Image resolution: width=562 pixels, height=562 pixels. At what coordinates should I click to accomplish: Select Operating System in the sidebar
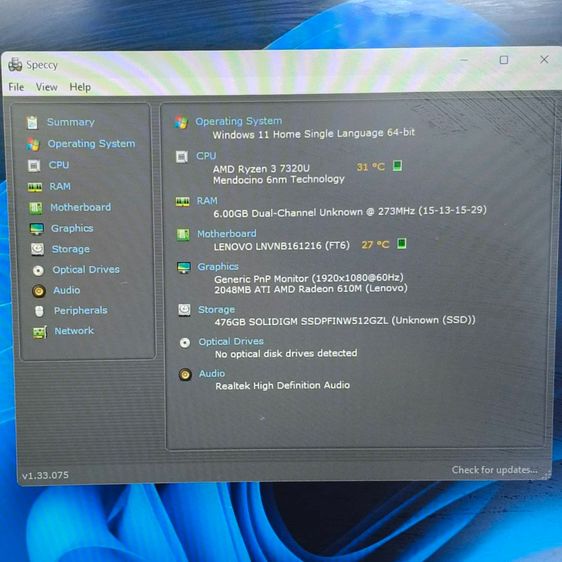click(91, 144)
